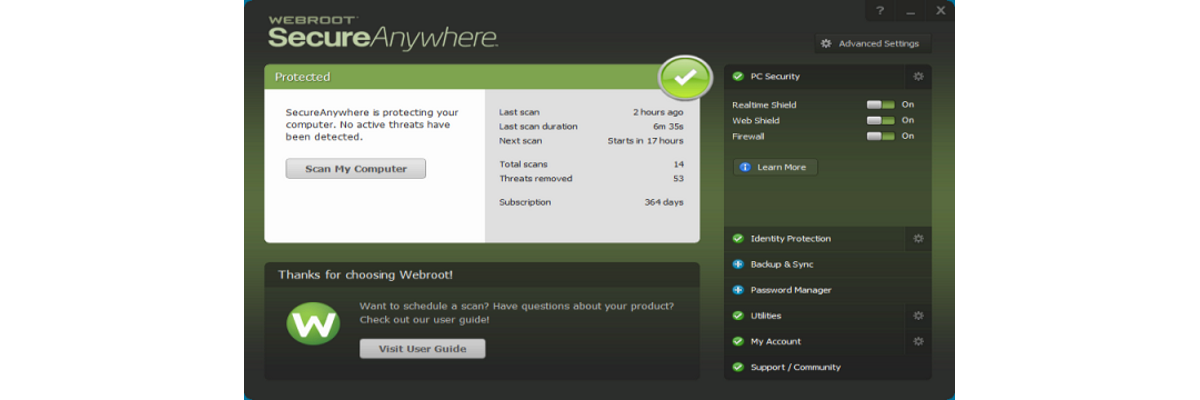Click the Utilities green check icon
Viewport: 1200px width, 400px height.
(738, 315)
